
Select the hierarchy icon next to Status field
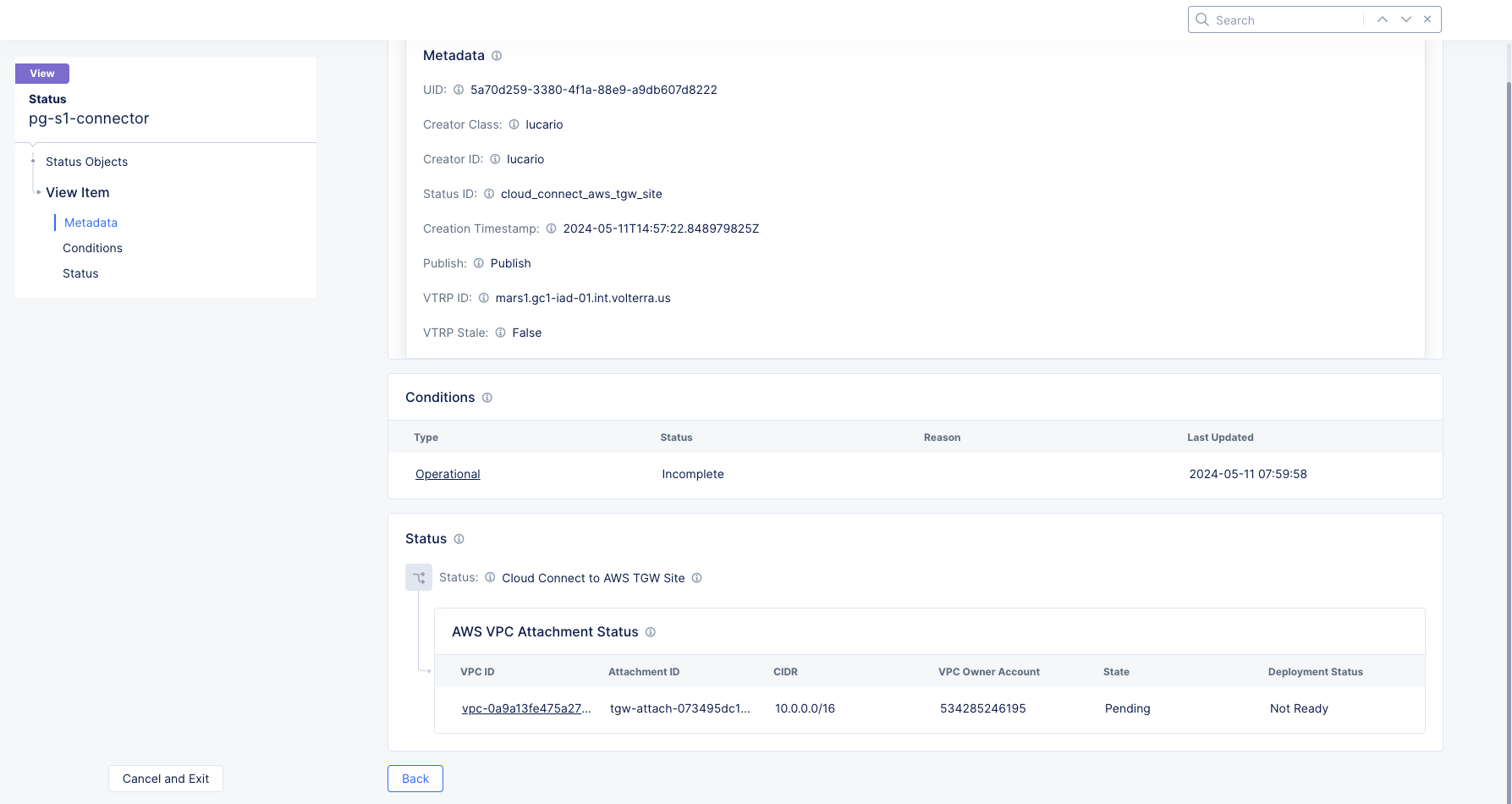point(418,577)
